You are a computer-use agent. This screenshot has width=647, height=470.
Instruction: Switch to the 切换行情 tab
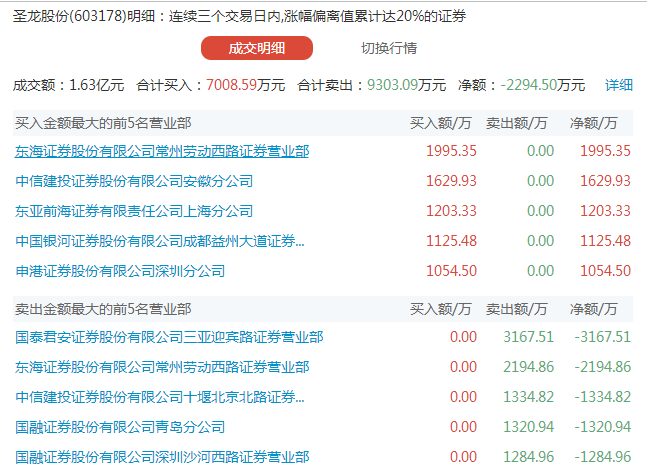click(x=389, y=48)
